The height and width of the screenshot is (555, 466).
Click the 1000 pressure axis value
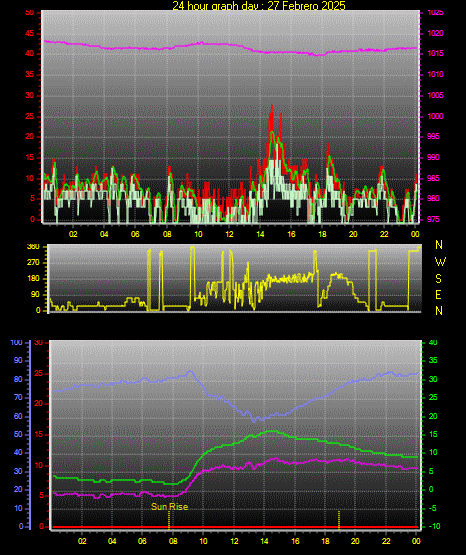point(435,116)
